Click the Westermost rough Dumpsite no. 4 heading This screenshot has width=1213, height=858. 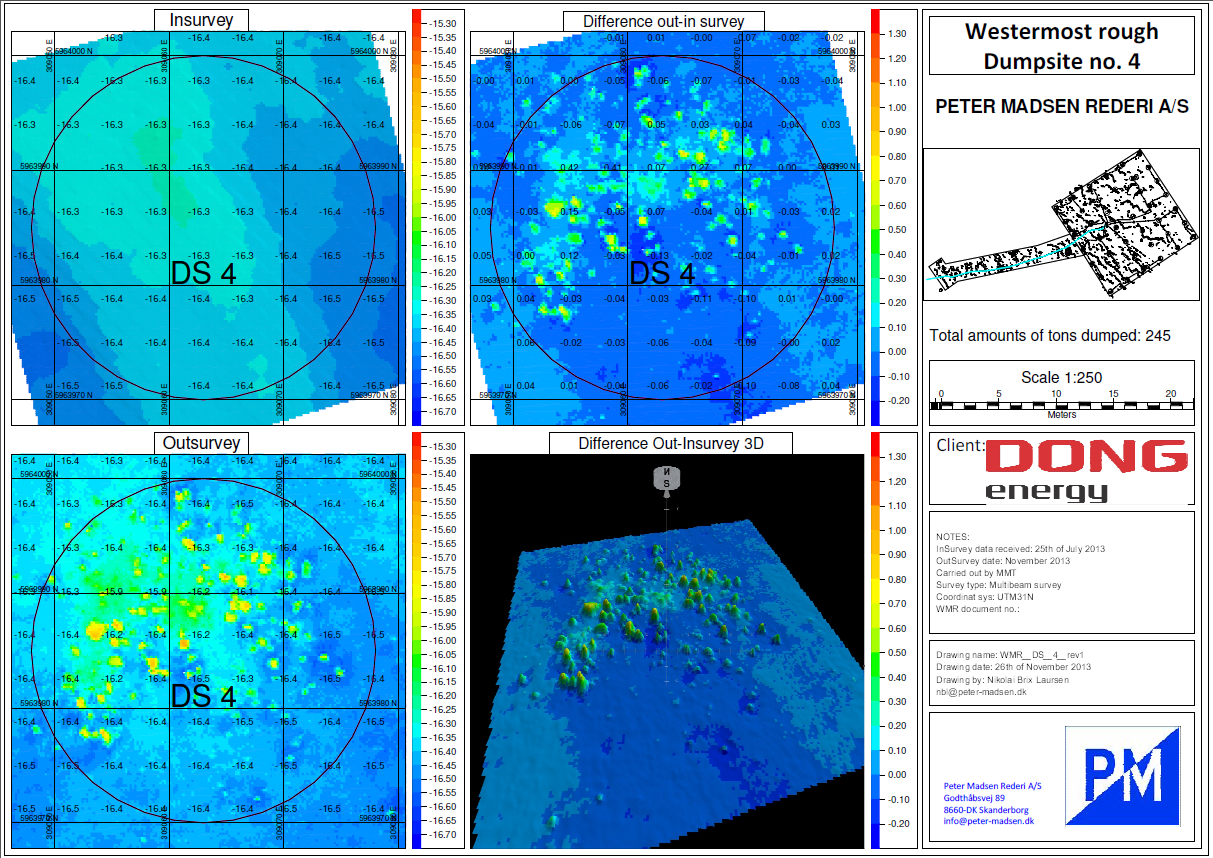(1061, 46)
